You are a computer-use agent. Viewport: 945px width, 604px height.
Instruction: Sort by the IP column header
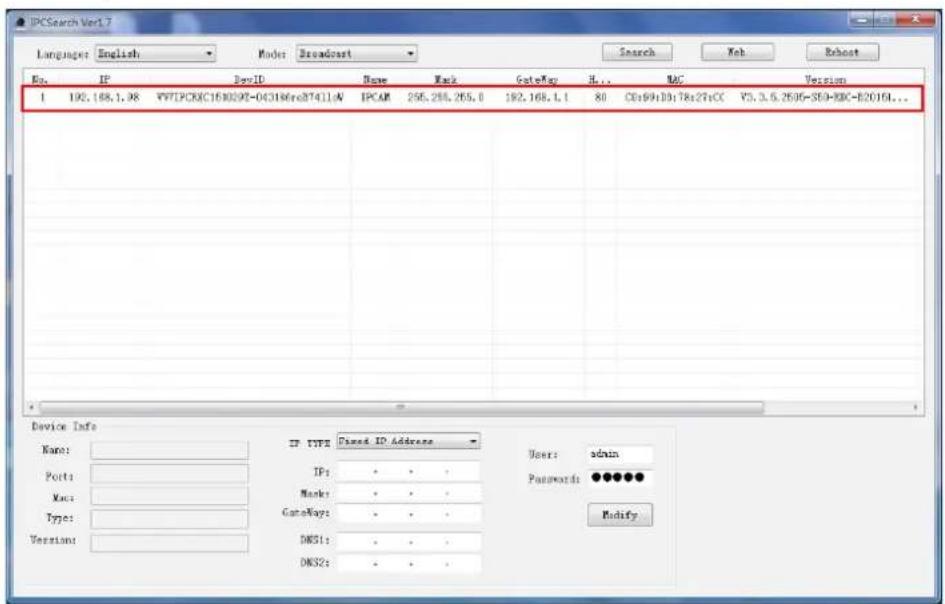(104, 80)
